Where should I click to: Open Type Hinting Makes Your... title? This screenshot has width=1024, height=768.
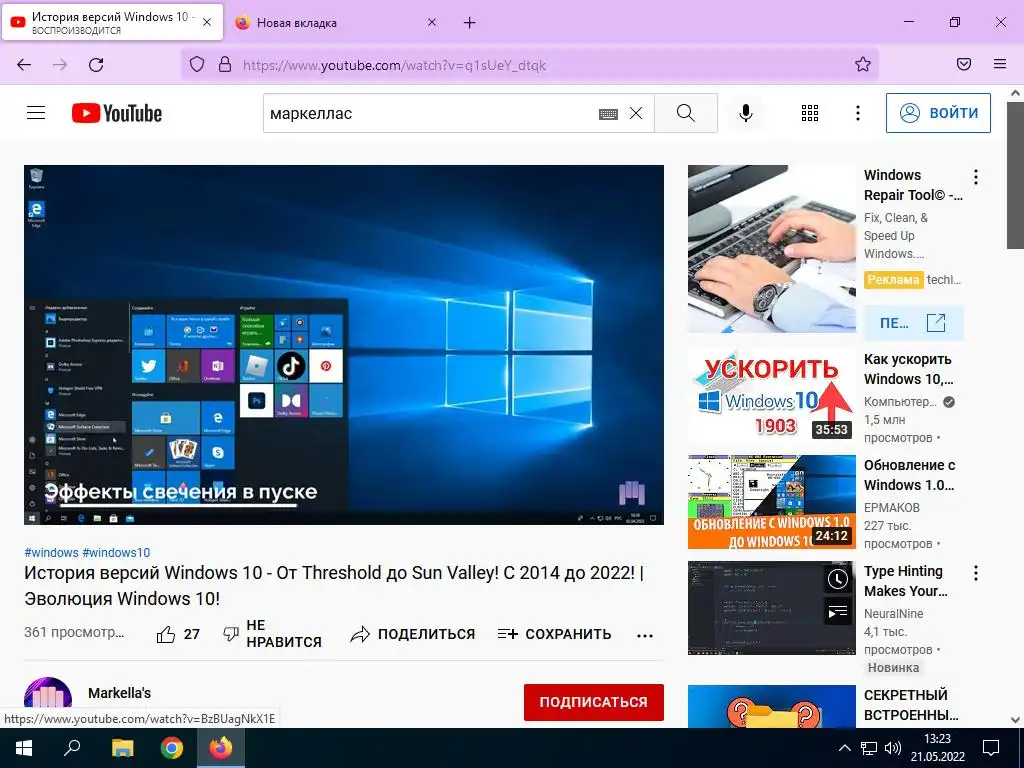point(905,581)
